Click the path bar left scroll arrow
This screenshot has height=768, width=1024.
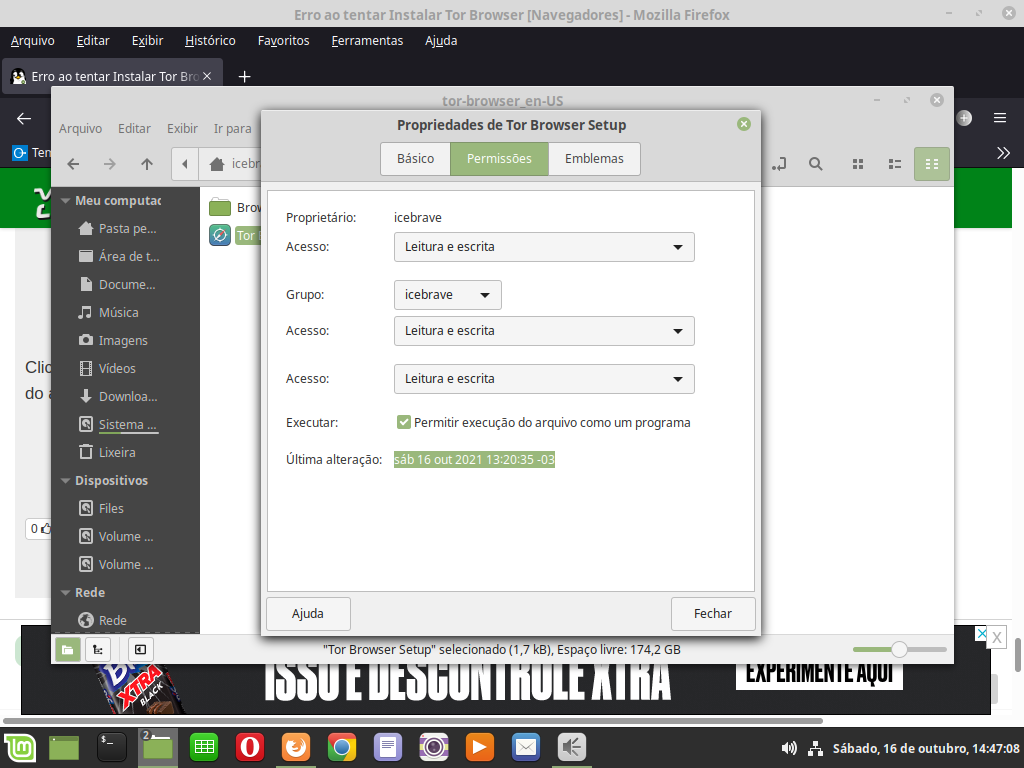click(185, 164)
